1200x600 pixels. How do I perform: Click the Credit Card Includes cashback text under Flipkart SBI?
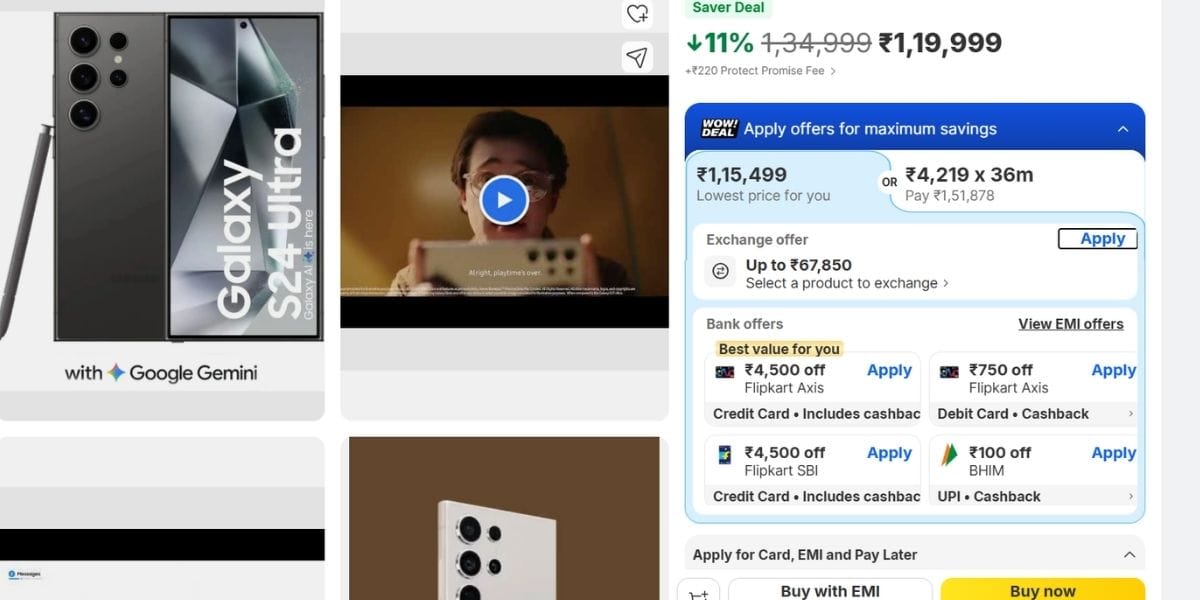click(x=816, y=497)
